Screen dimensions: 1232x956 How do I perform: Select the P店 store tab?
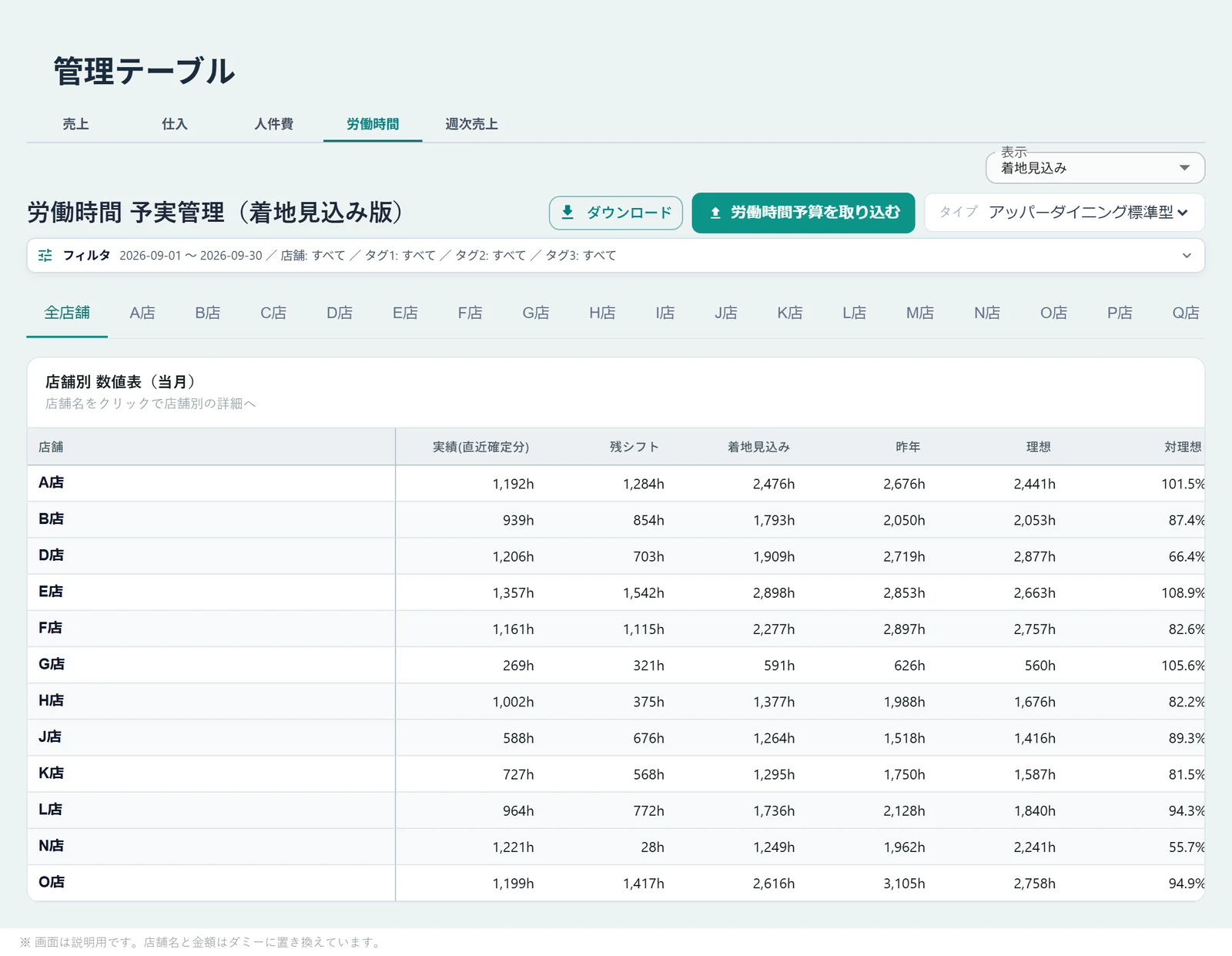1120,313
